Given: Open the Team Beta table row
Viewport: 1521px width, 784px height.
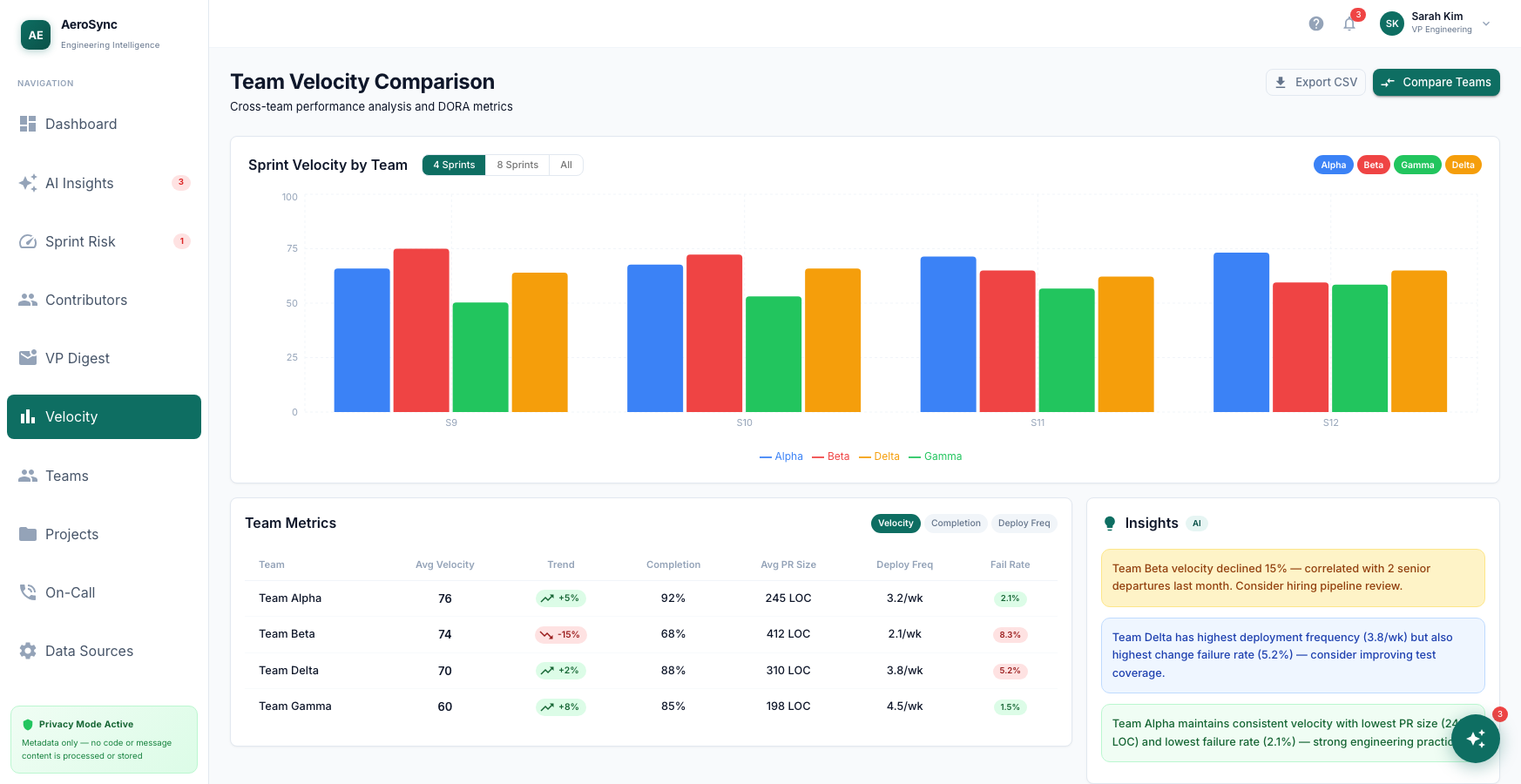Looking at the screenshot, I should click(651, 634).
